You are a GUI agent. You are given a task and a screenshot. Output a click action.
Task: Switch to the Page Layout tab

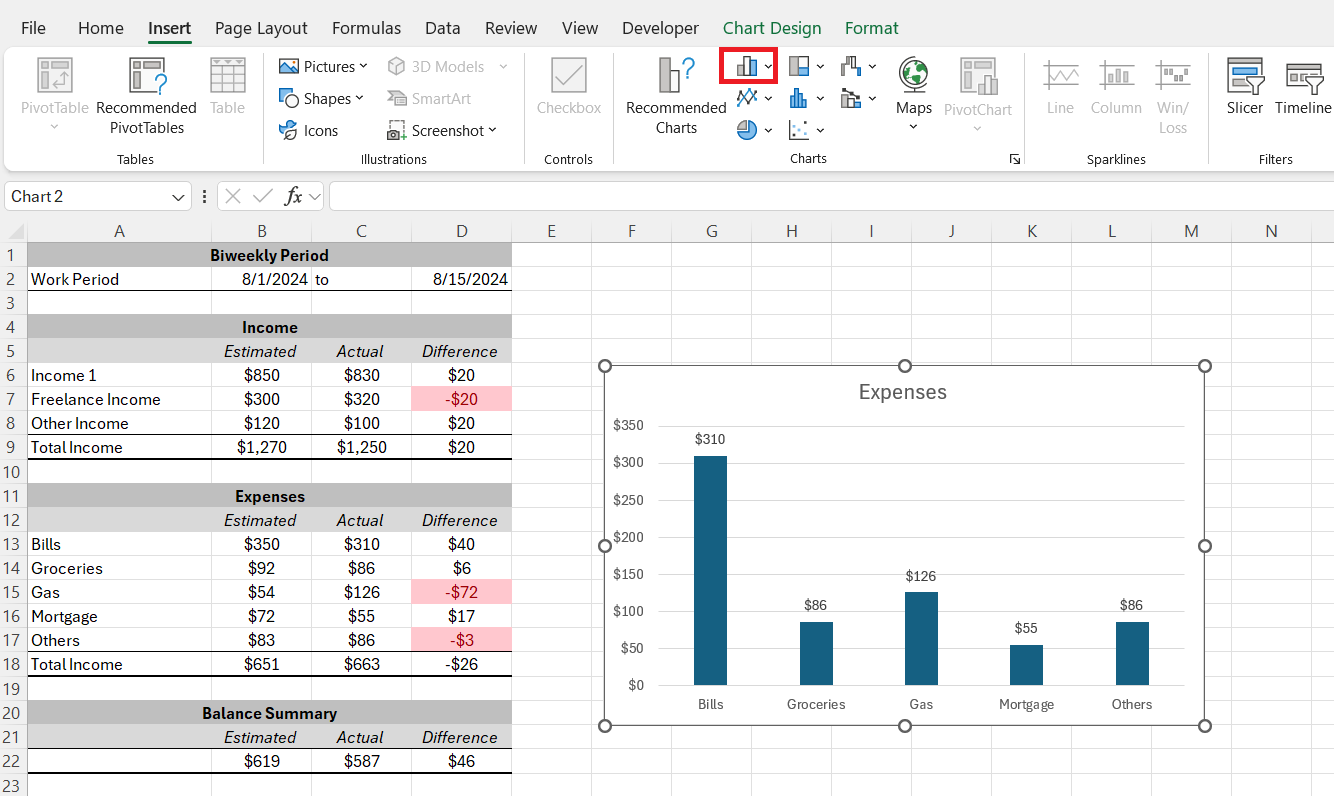[261, 28]
